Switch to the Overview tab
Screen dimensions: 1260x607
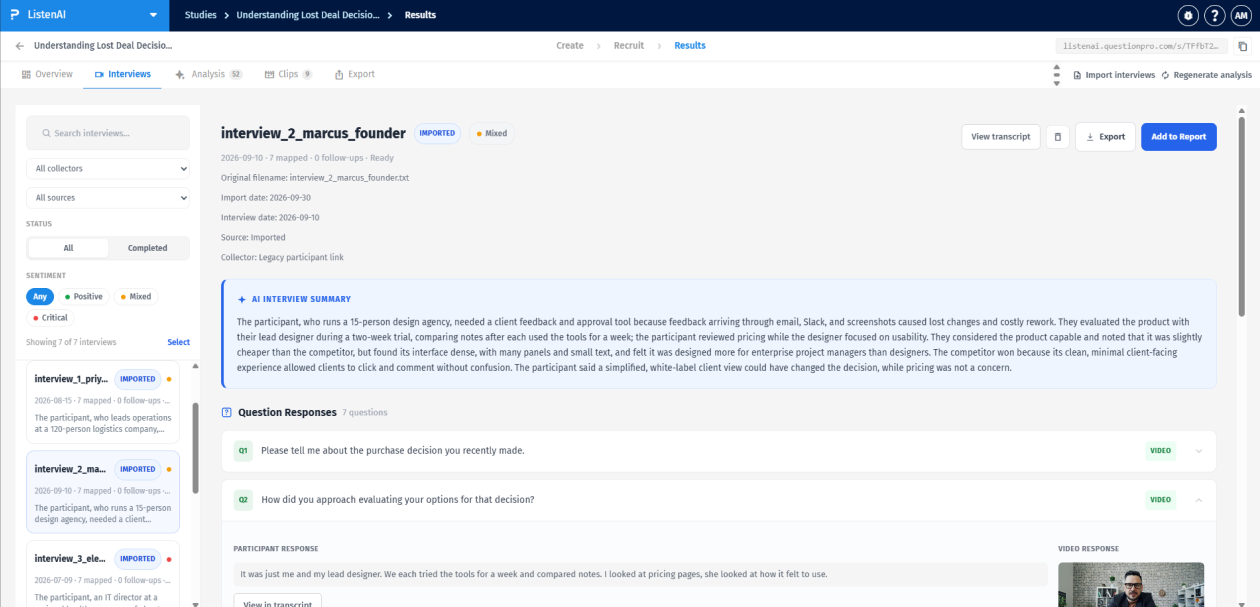tap(47, 74)
